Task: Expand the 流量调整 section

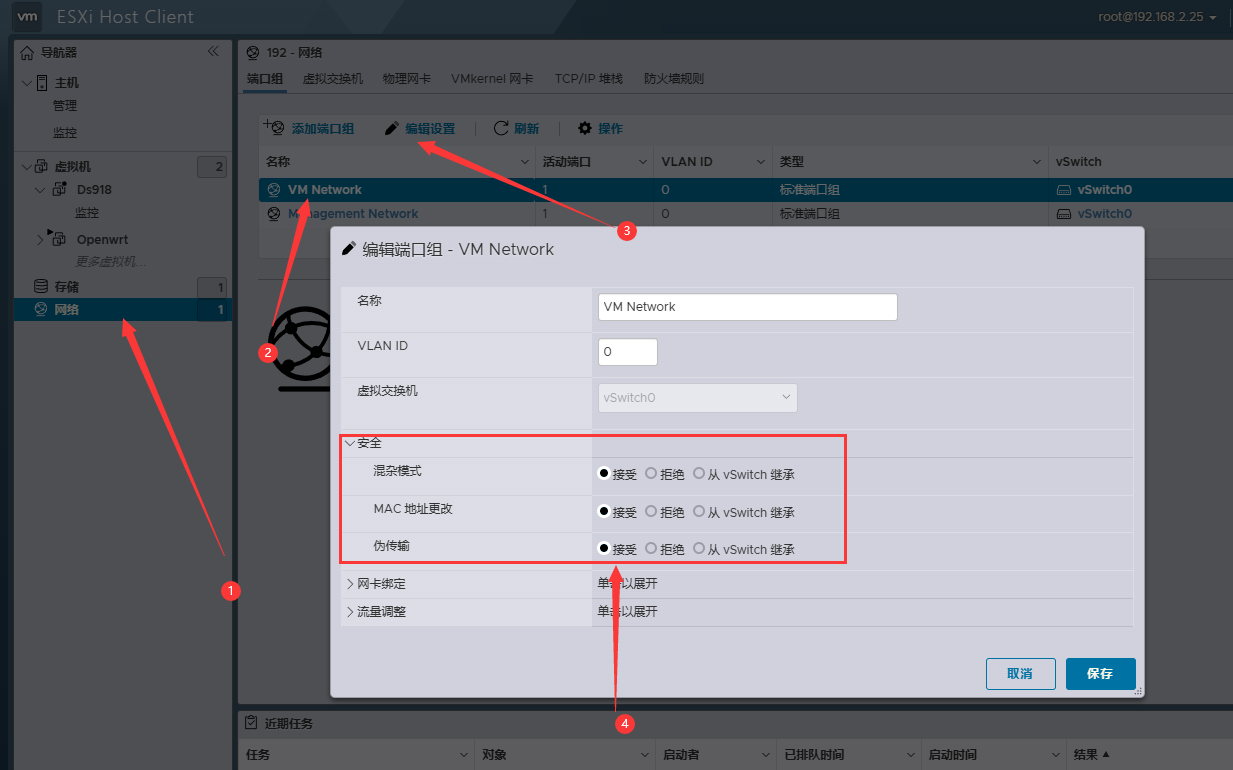Action: (x=350, y=611)
